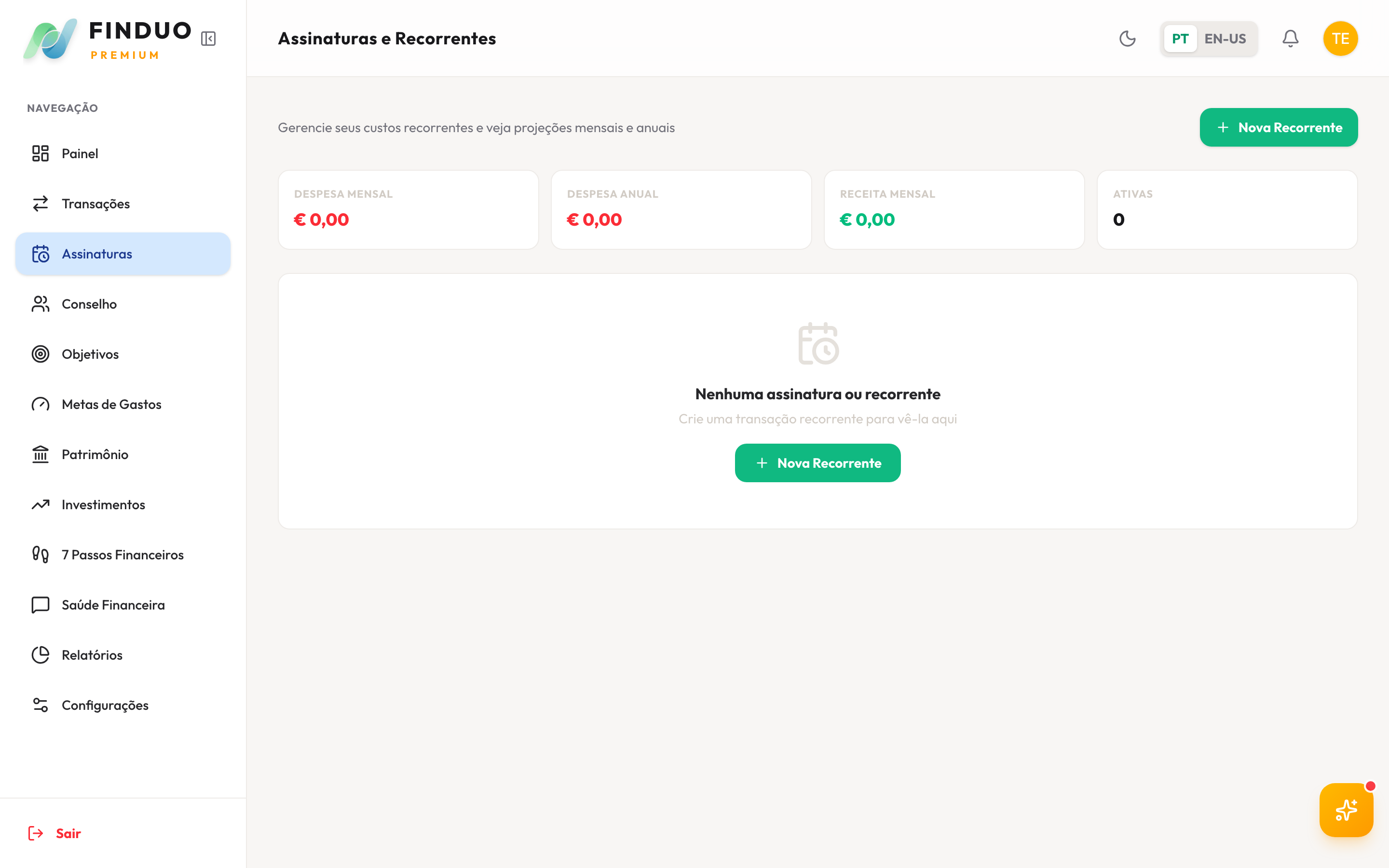Screen dimensions: 1389x868
Task: Open Metas de Gastos gauge icon
Action: coord(40,404)
